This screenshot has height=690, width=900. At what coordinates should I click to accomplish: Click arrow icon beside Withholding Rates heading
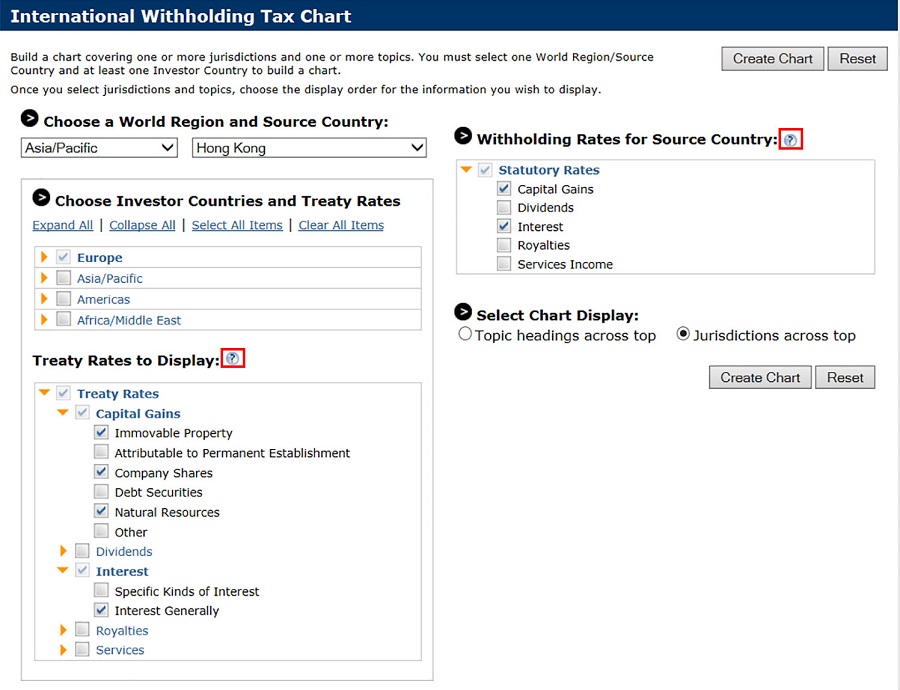click(x=463, y=136)
